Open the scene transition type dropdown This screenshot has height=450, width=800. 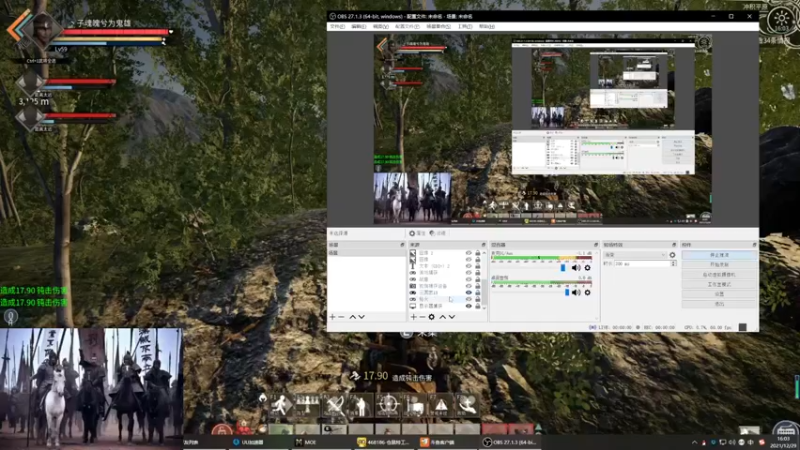point(635,255)
